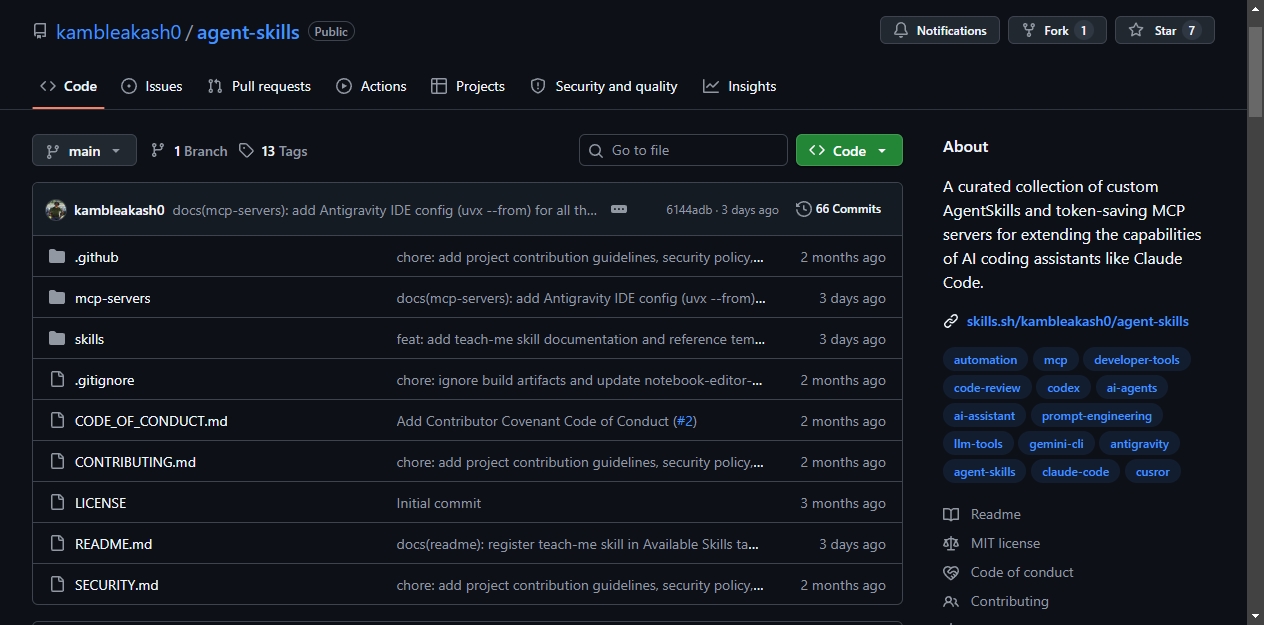
Task: Open the skills folder
Action: point(90,339)
